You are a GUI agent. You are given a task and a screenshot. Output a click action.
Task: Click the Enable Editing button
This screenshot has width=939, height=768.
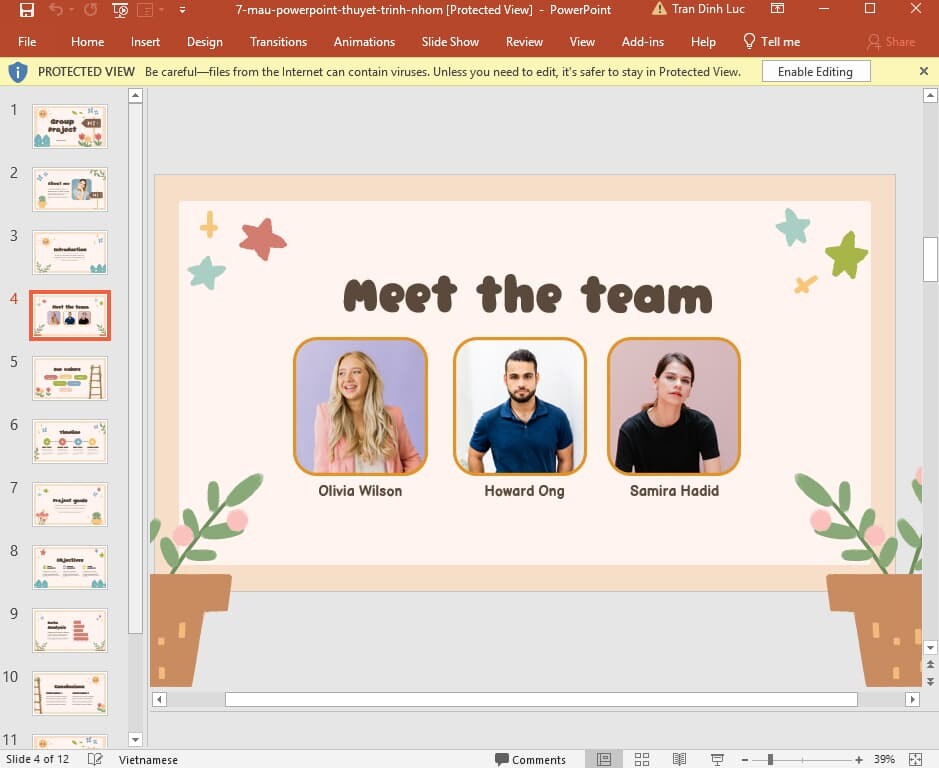(817, 71)
